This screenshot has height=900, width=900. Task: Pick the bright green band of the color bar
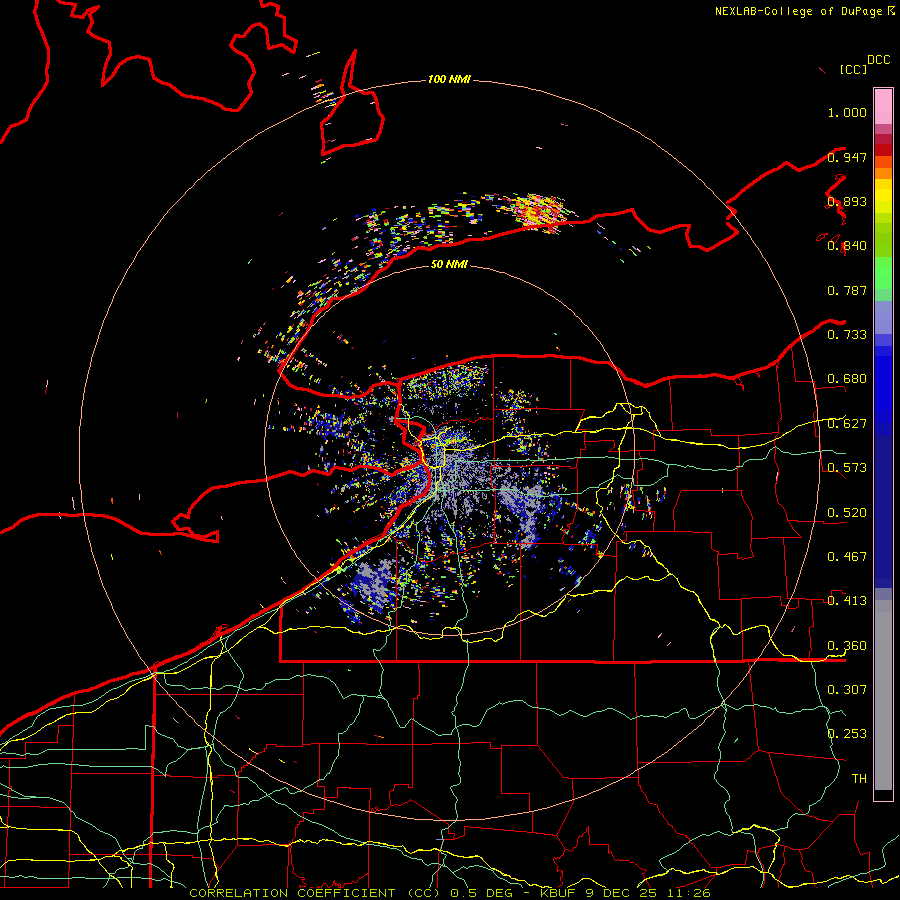[x=883, y=274]
